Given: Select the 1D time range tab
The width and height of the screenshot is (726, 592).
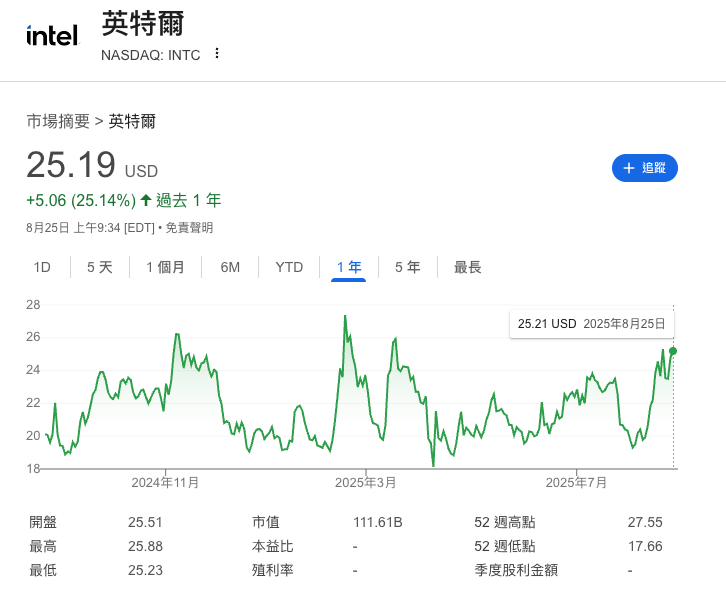Looking at the screenshot, I should pyautogui.click(x=42, y=267).
